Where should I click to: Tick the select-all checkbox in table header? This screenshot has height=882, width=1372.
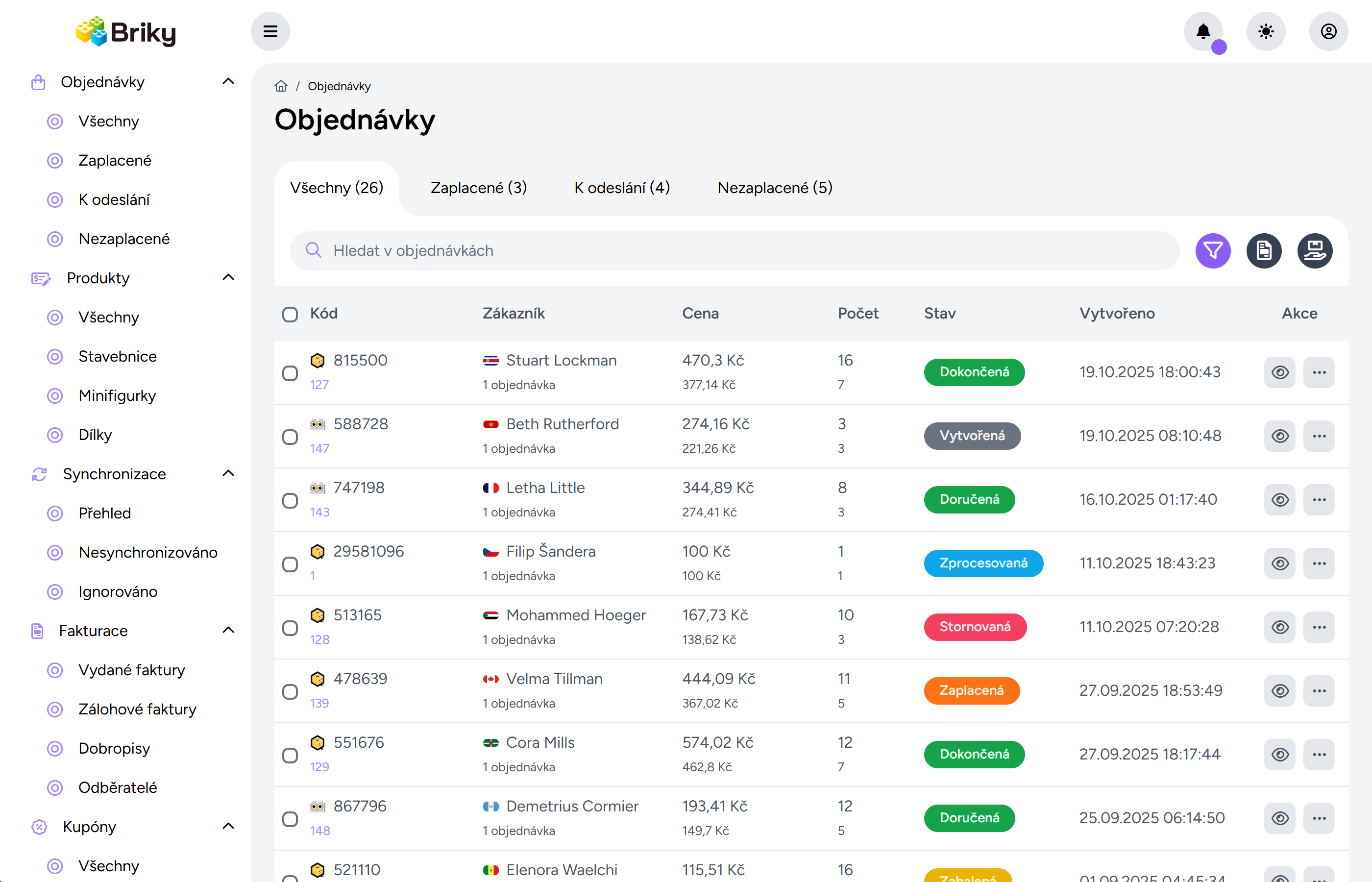pyautogui.click(x=290, y=315)
